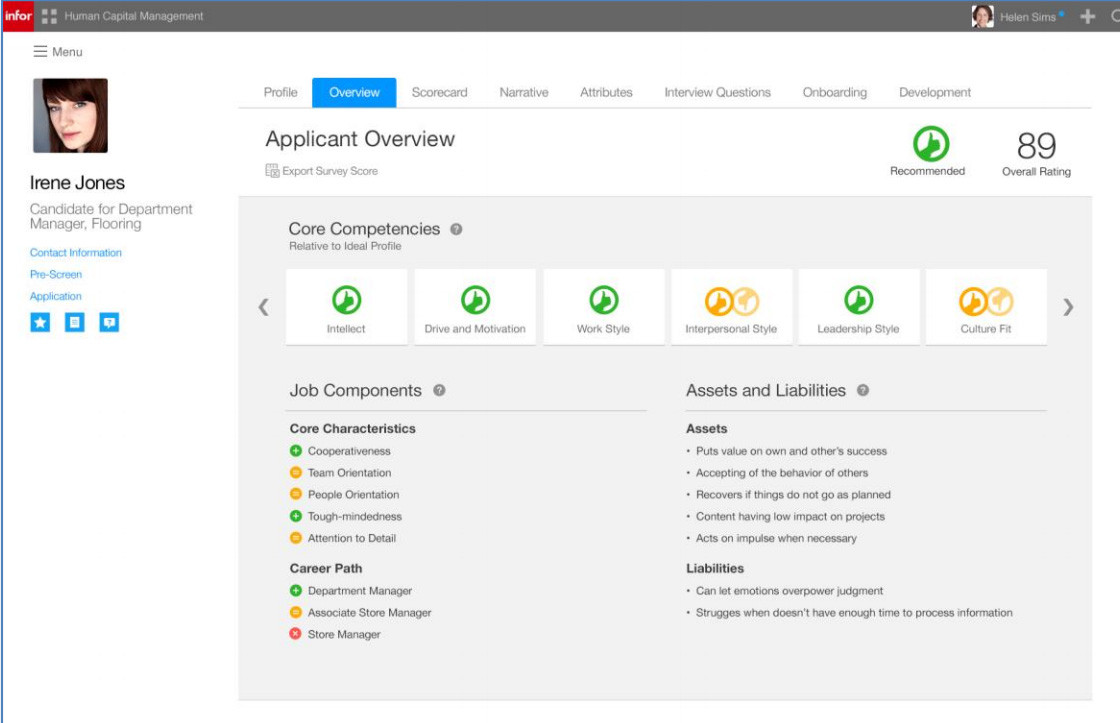Open the Onboarding tab
This screenshot has height=723, width=1120.
coord(834,92)
